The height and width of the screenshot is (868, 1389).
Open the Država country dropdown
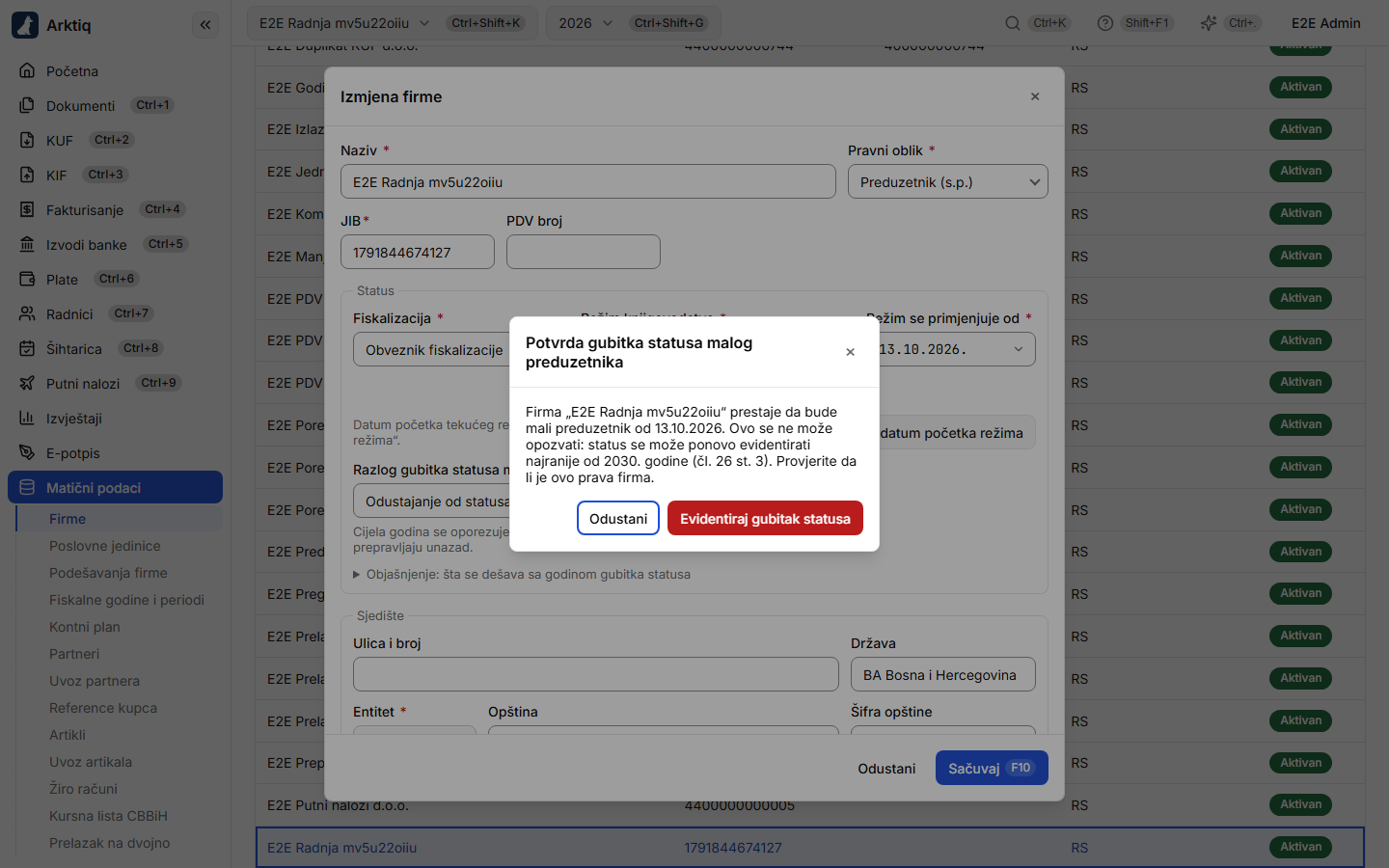coord(942,675)
